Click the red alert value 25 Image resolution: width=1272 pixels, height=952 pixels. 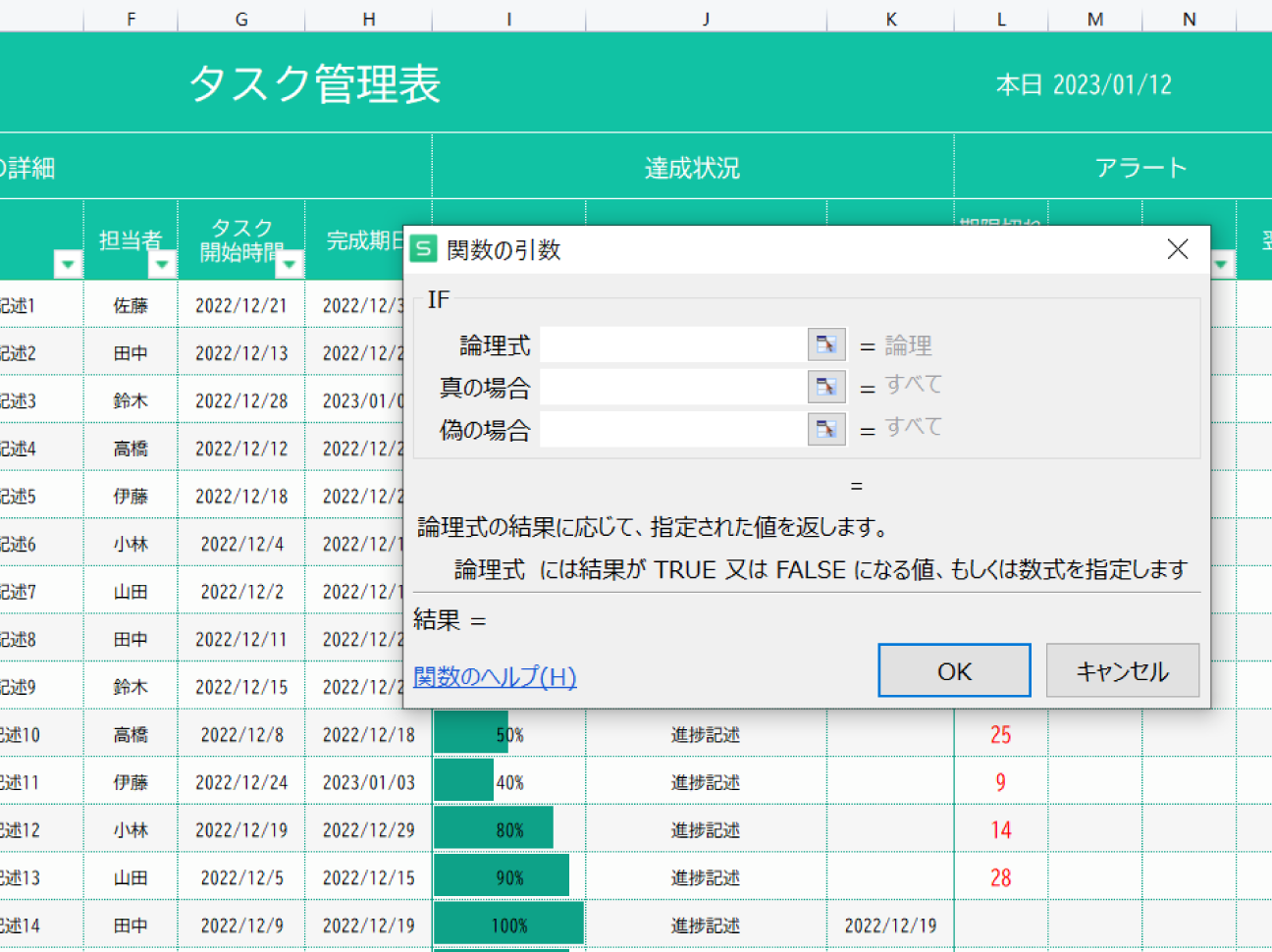[1001, 734]
